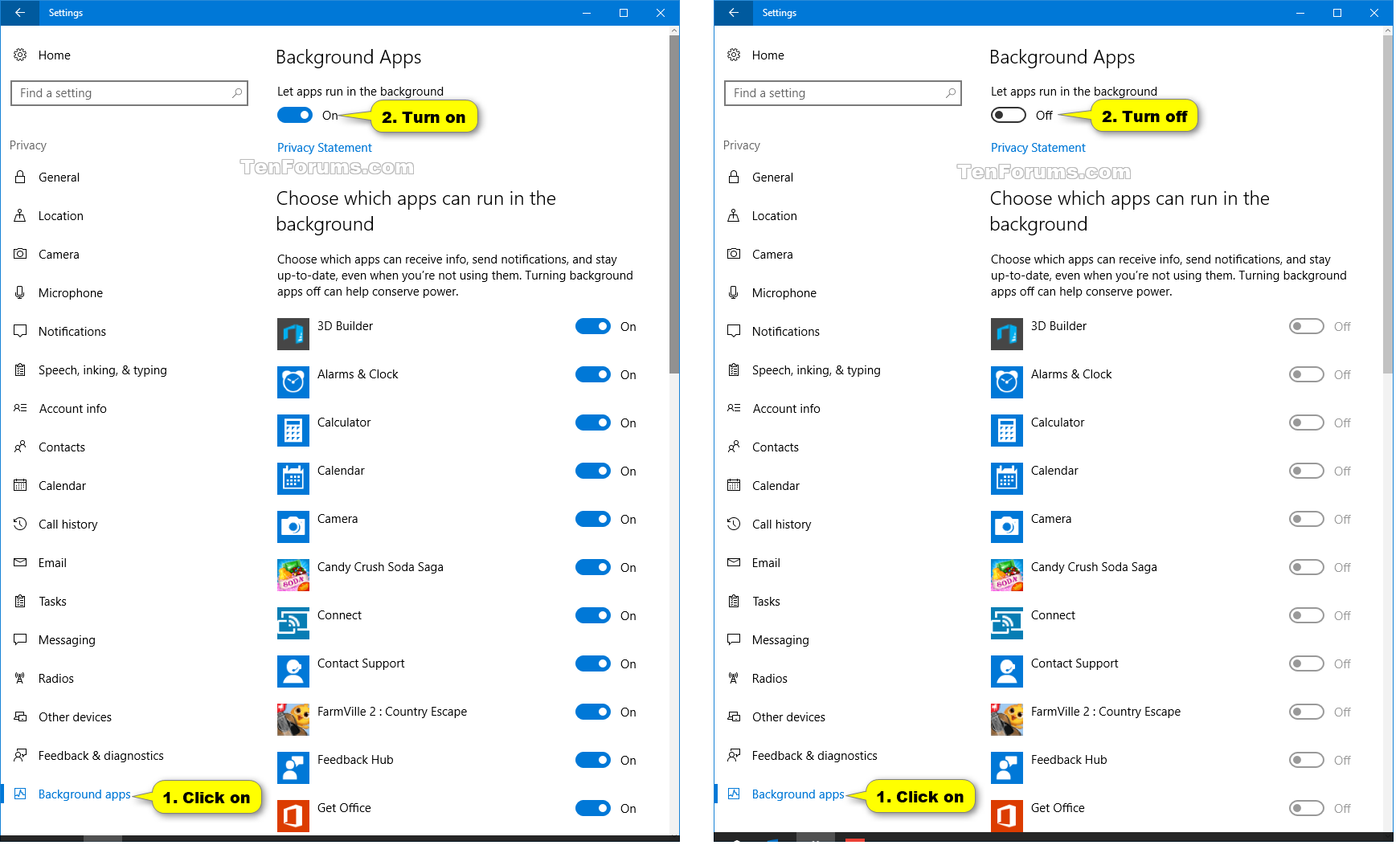This screenshot has width=1400, height=845.
Task: Toggle Get Office switch in left window
Action: point(593,808)
